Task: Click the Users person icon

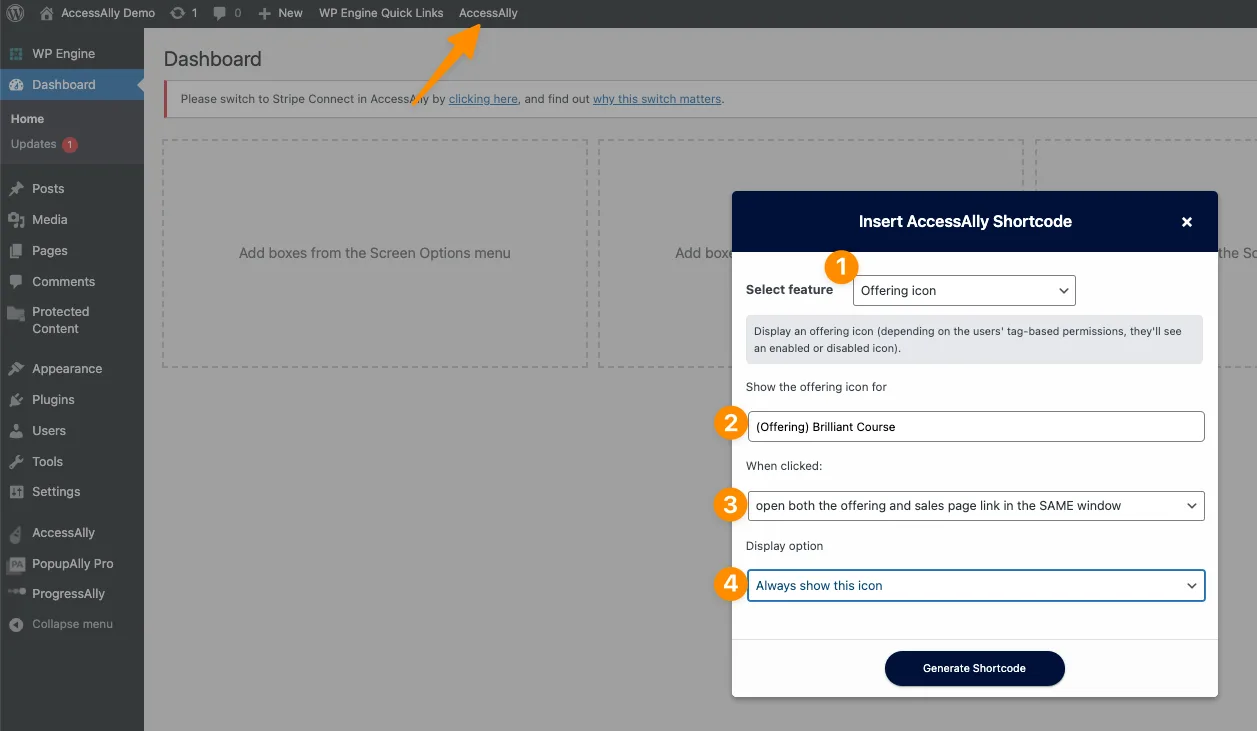Action: click(x=16, y=431)
